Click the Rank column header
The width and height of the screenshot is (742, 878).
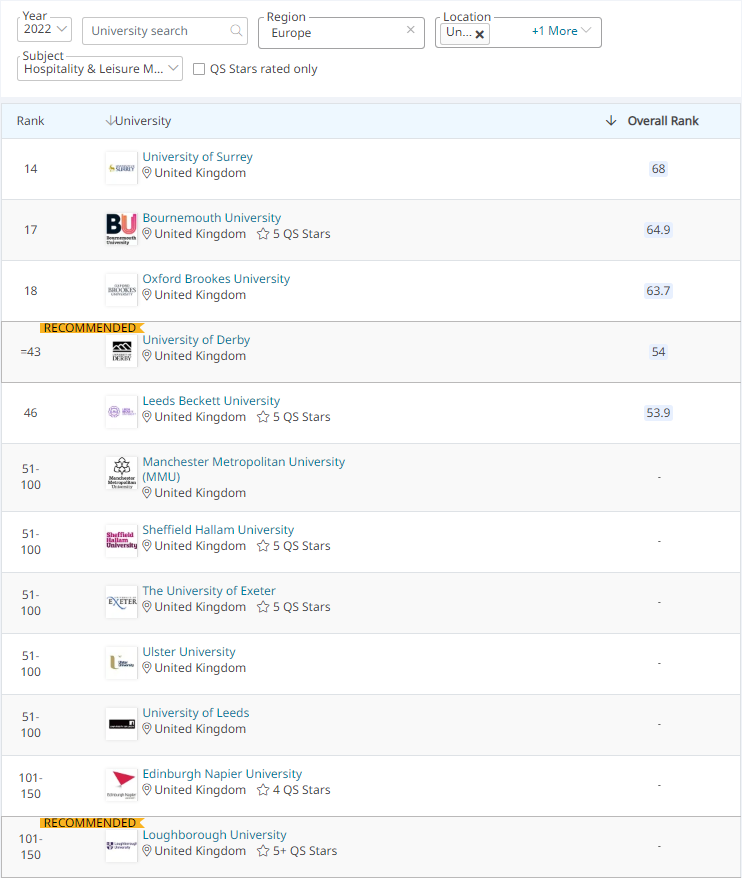30,120
